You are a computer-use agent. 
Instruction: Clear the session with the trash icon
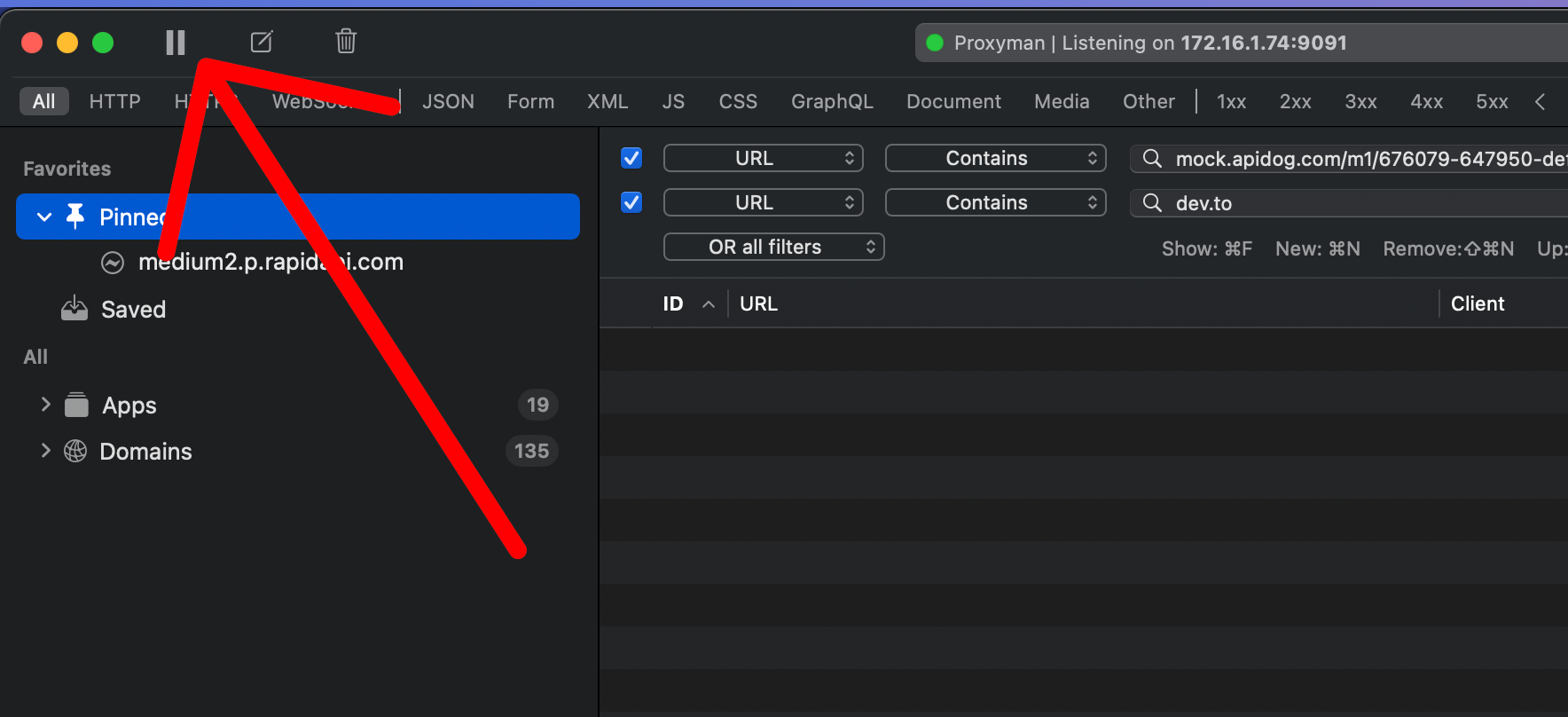346,41
